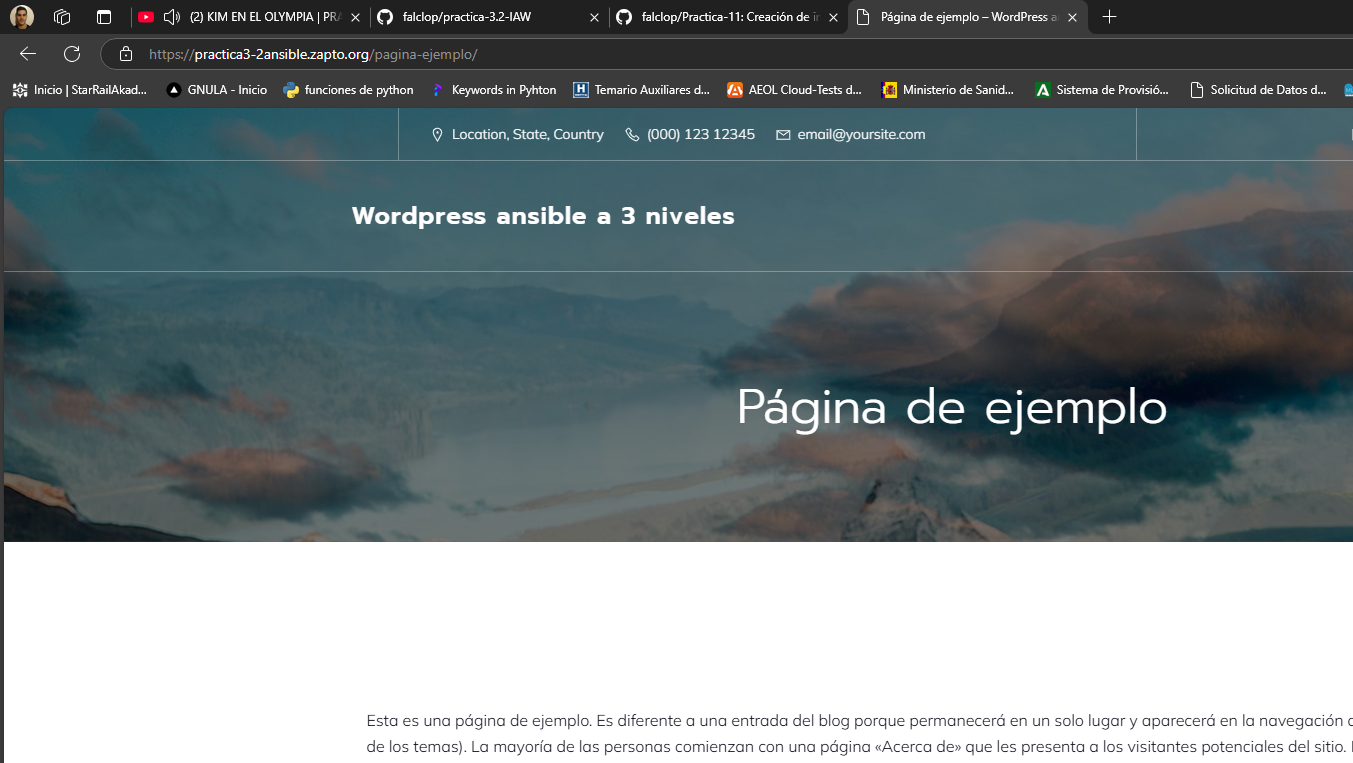
Task: Close the Página de ejemplo tab
Action: coord(1072,17)
